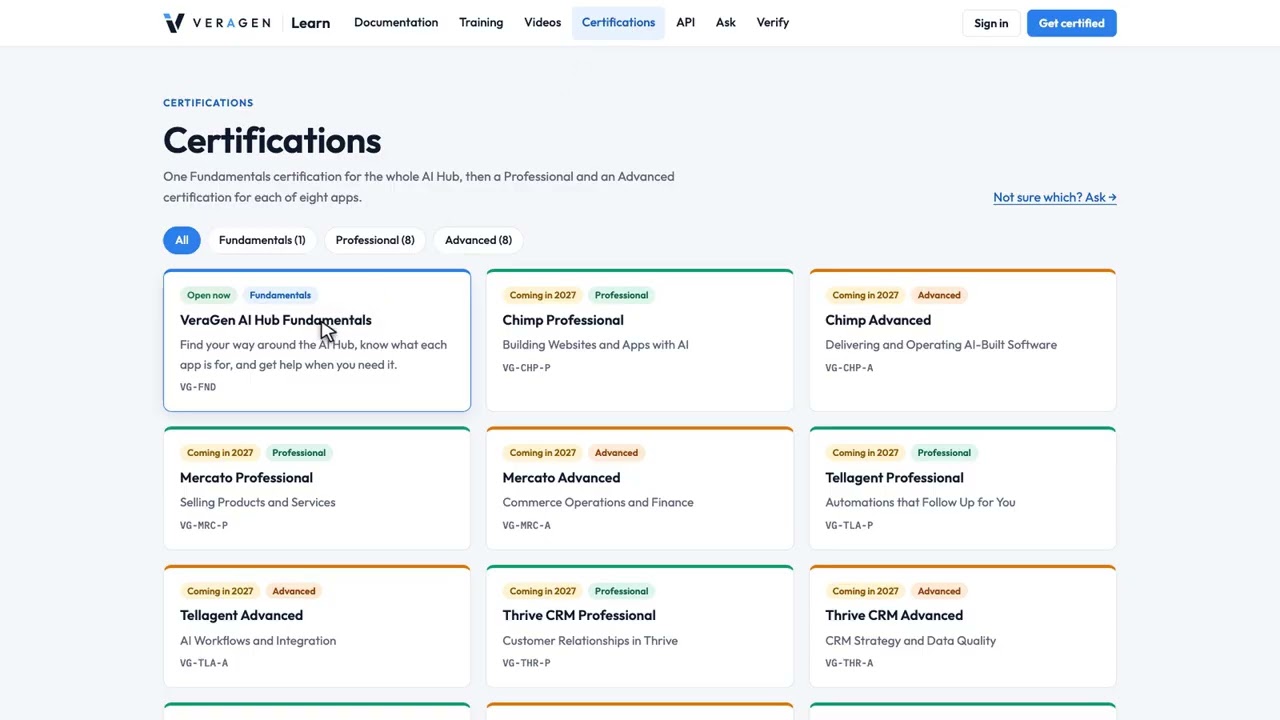Click the Get certified button
The height and width of the screenshot is (720, 1280).
click(x=1071, y=23)
